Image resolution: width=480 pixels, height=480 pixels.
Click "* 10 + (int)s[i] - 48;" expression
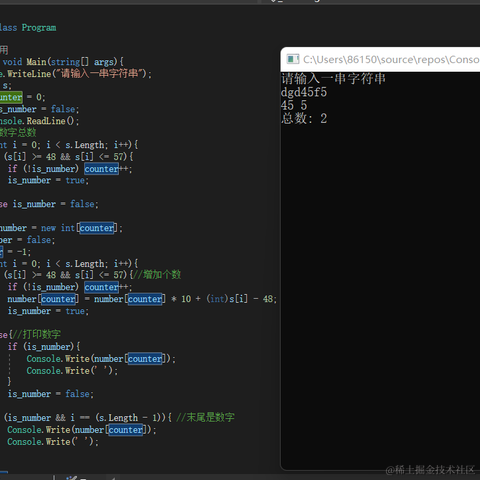click(x=224, y=299)
